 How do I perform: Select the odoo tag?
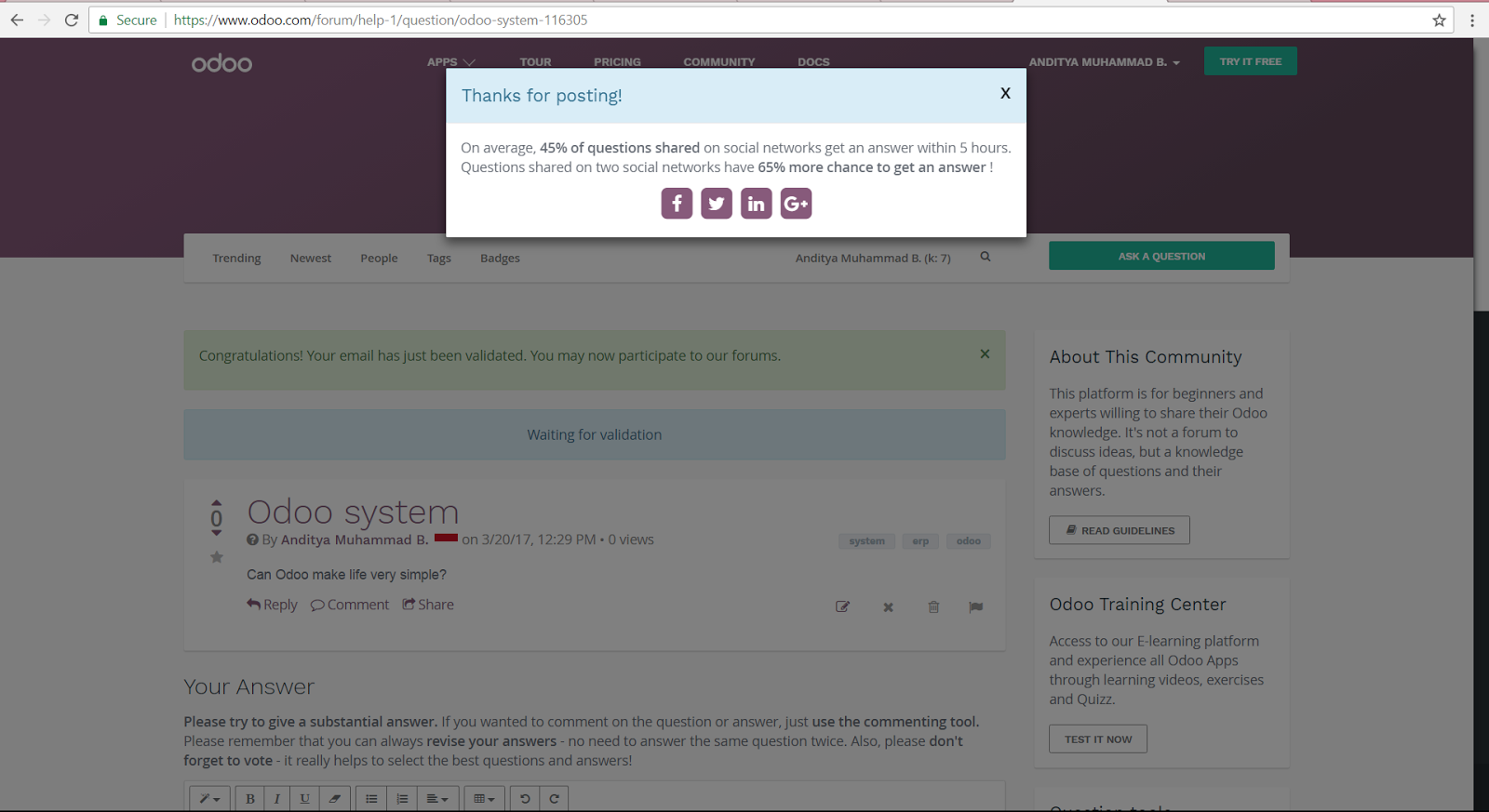pos(969,540)
